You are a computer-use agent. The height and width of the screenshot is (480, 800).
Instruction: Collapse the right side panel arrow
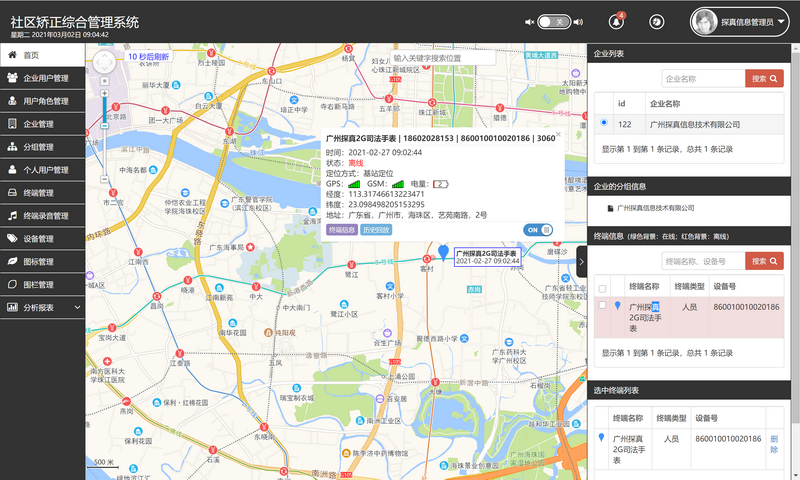tap(581, 262)
